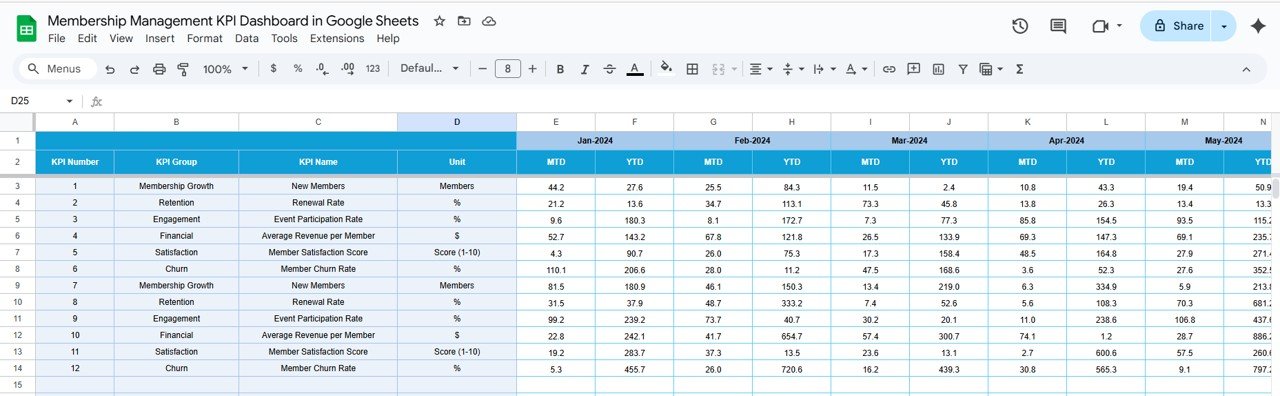
Task: Open the View menu
Action: coord(121,38)
